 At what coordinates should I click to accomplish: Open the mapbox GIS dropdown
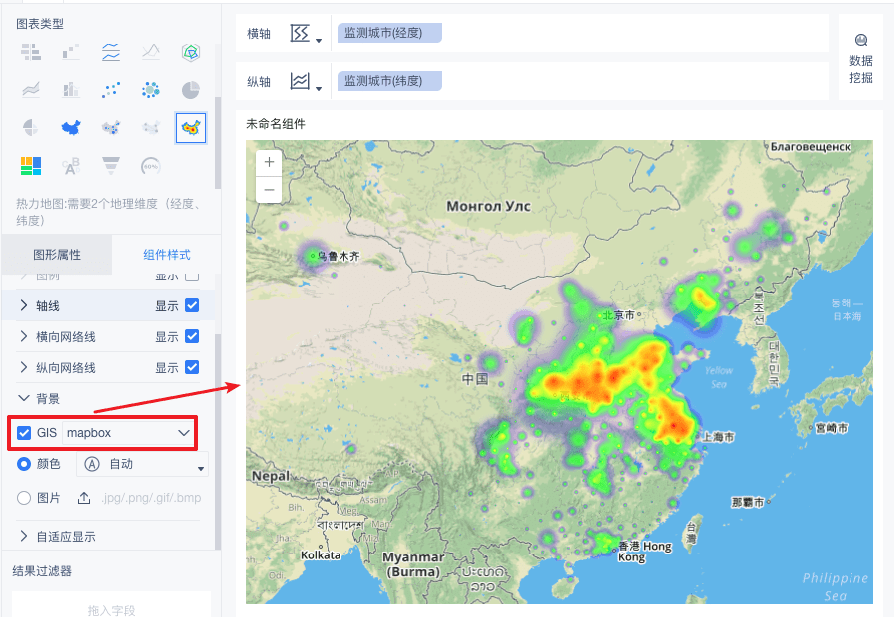point(128,433)
